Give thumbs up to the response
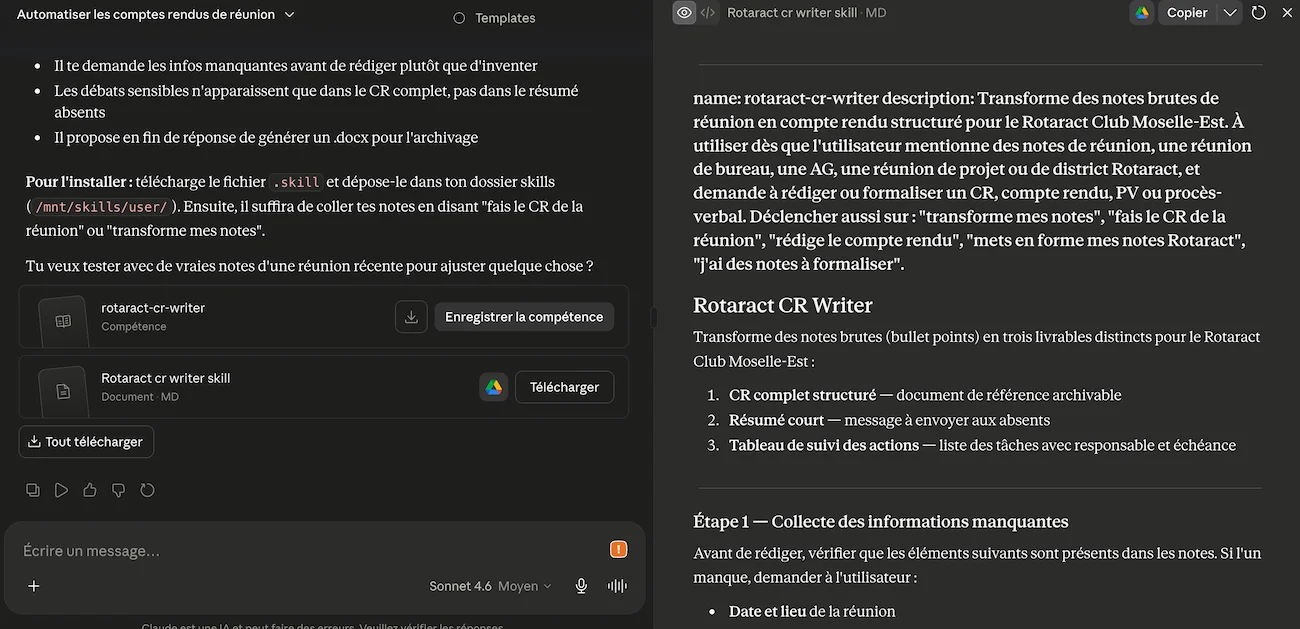 pos(90,490)
